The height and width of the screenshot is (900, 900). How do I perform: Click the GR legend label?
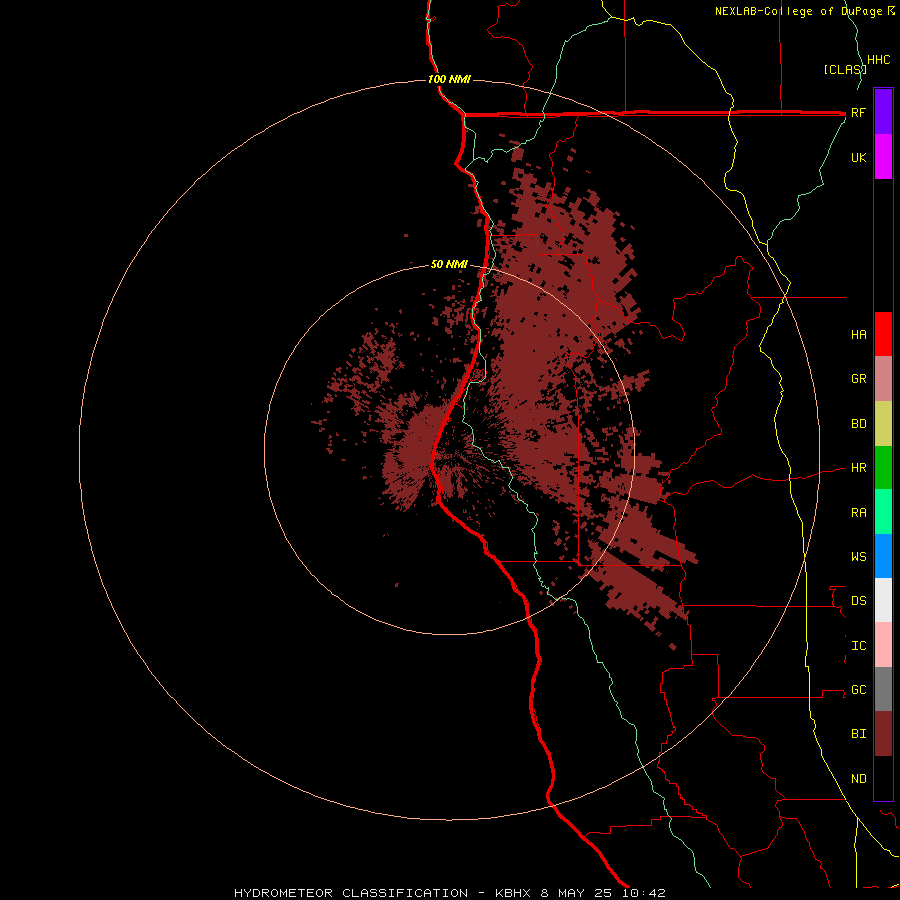coord(858,379)
